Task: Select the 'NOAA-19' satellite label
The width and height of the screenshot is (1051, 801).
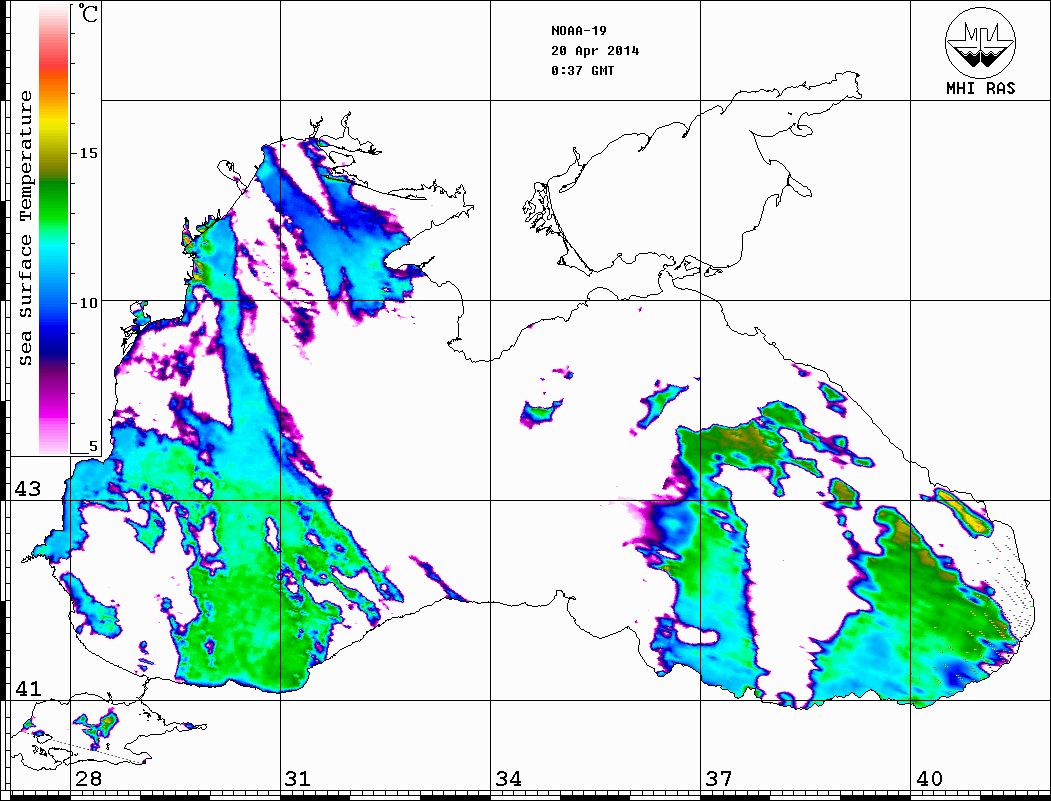Action: (579, 31)
